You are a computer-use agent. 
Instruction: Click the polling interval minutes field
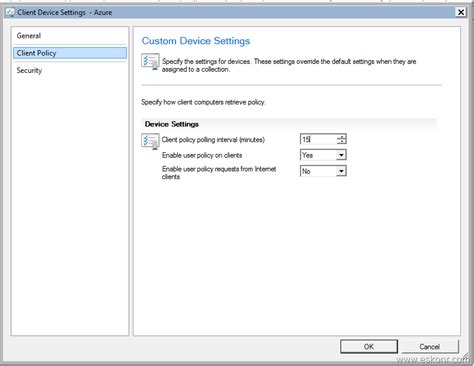coord(318,139)
